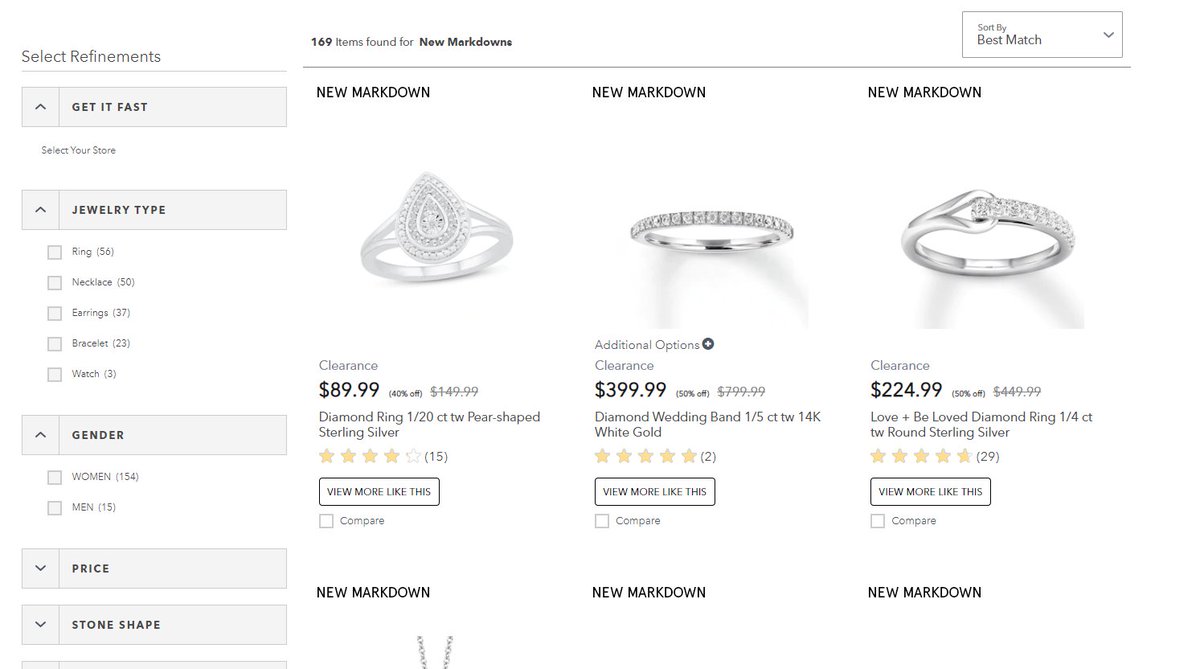Collapse the Jewelry Type filter chevron
Image resolution: width=1200 pixels, height=669 pixels.
click(x=40, y=210)
